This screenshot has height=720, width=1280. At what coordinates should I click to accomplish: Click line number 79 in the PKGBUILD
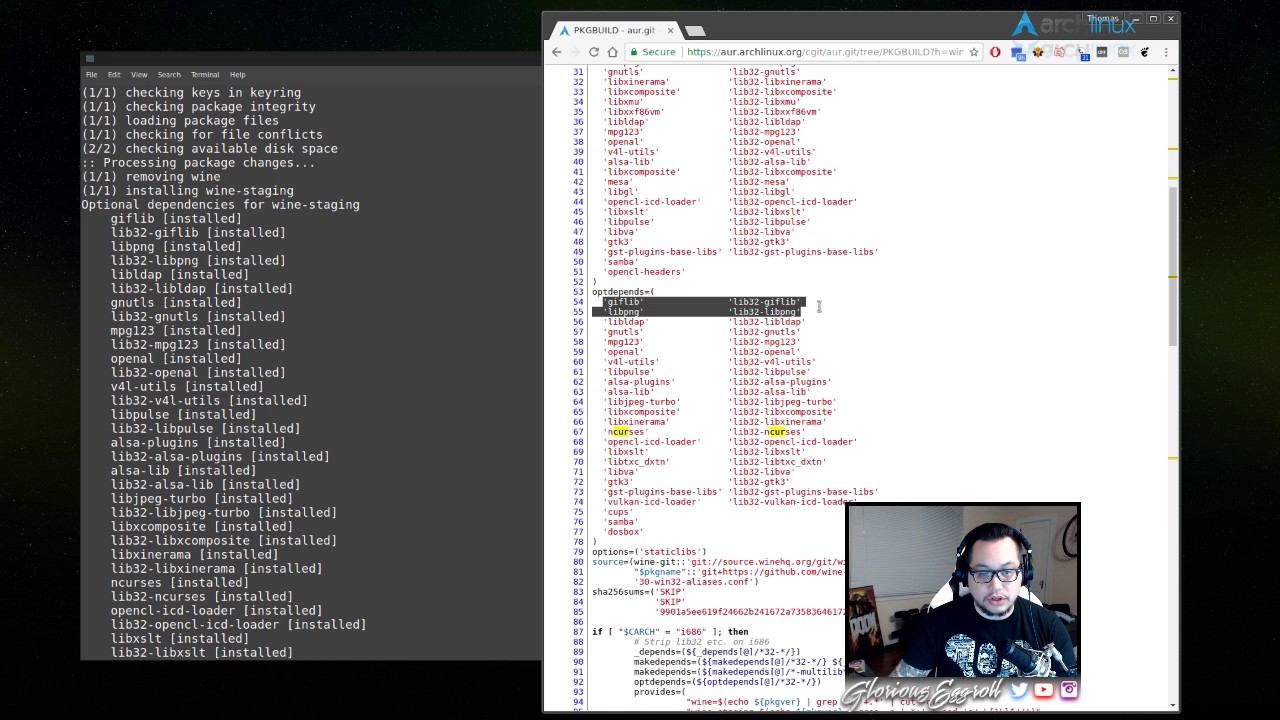point(578,552)
